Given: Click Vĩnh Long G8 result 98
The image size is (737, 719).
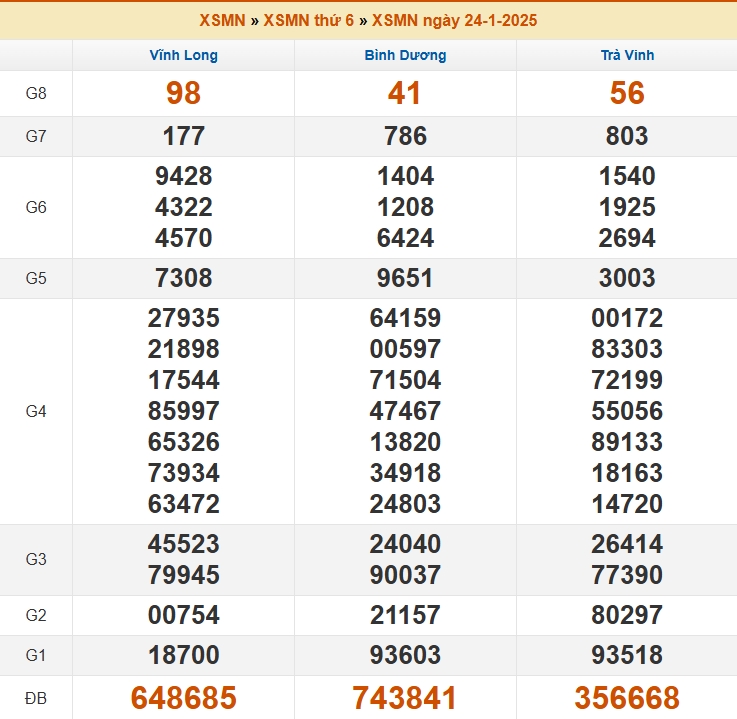Looking at the screenshot, I should (x=183, y=93).
